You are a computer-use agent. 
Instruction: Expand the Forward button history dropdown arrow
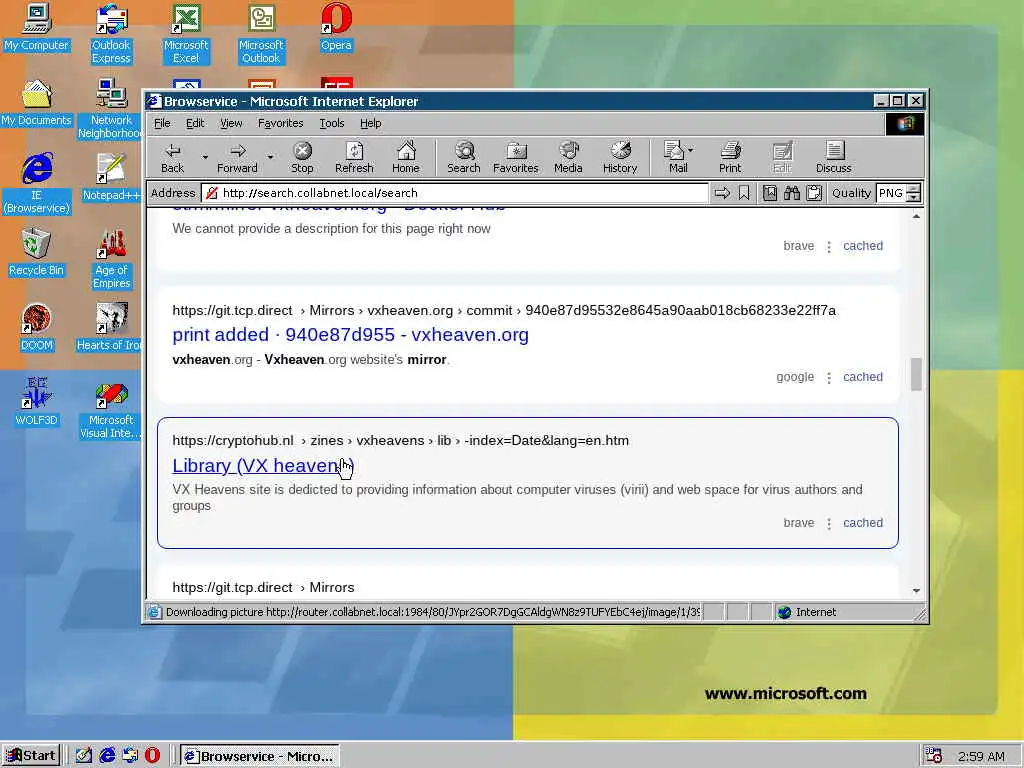270,157
